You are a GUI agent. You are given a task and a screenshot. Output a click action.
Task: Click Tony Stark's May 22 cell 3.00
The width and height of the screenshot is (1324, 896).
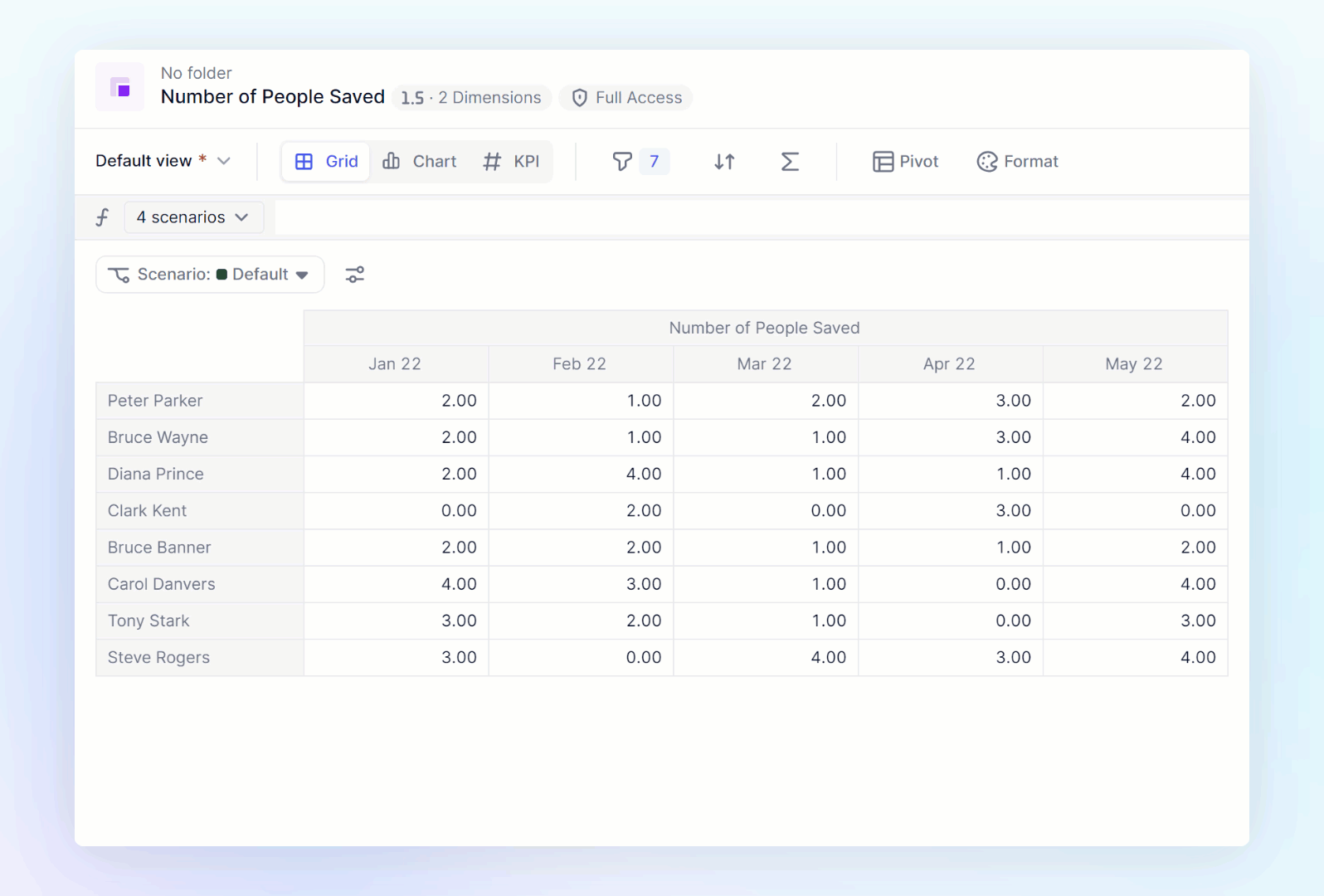(x=1136, y=621)
